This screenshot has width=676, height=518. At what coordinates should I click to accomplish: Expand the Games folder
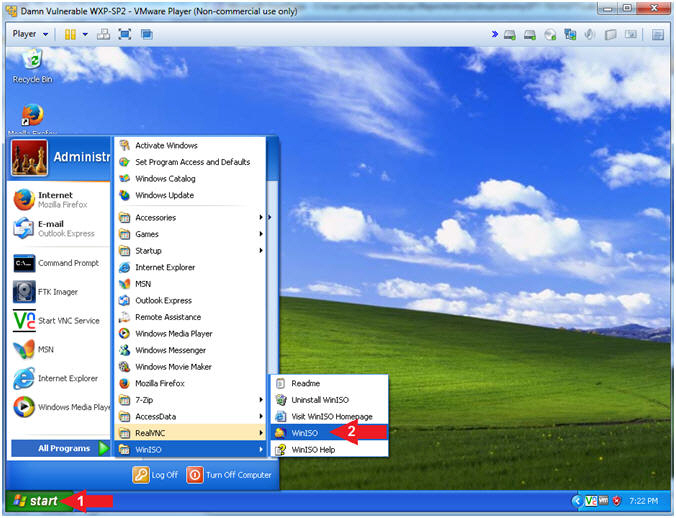pos(190,234)
